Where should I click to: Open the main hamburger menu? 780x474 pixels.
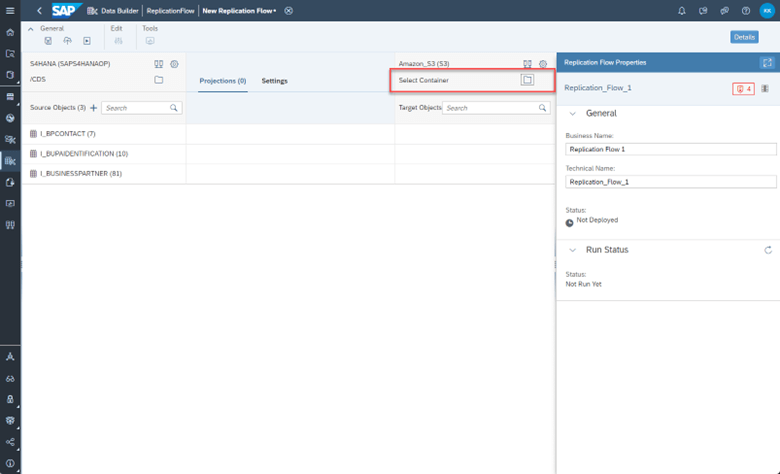pos(10,10)
